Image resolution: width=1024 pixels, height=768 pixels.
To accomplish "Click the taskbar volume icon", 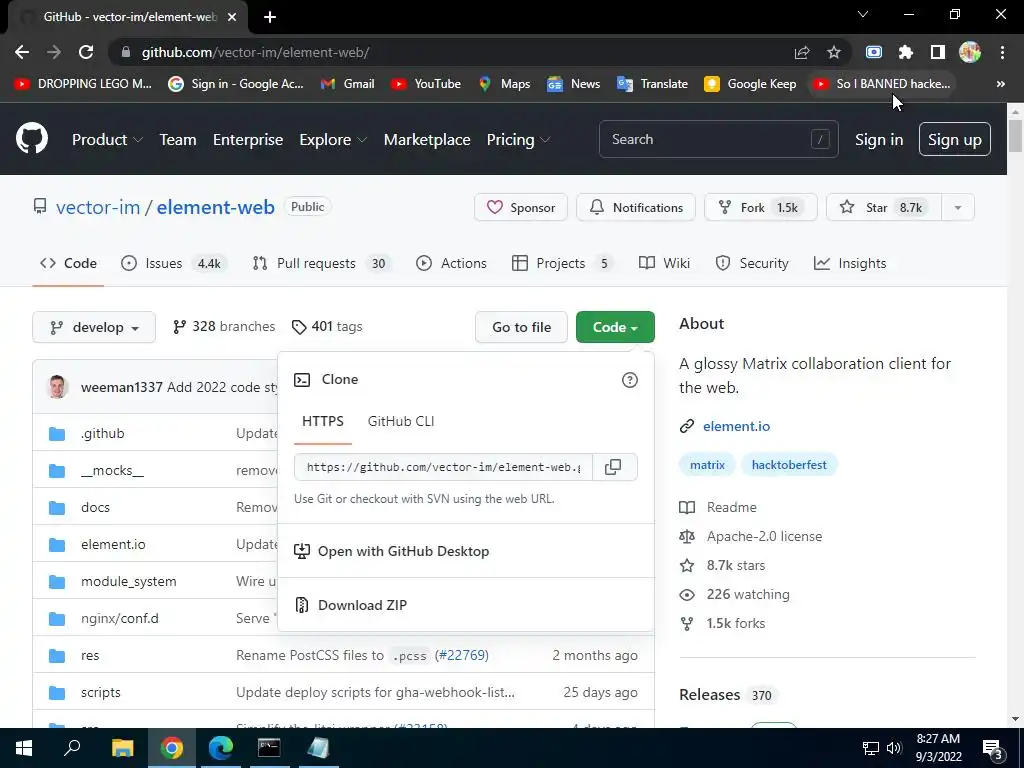I will [x=894, y=748].
